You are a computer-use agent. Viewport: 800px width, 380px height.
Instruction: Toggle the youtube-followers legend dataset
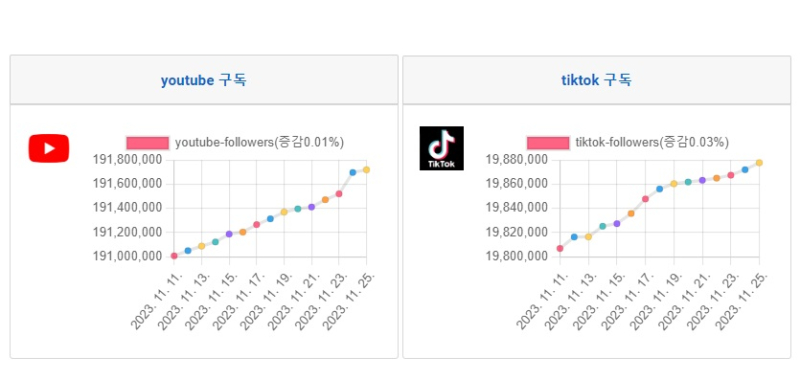pyautogui.click(x=235, y=143)
